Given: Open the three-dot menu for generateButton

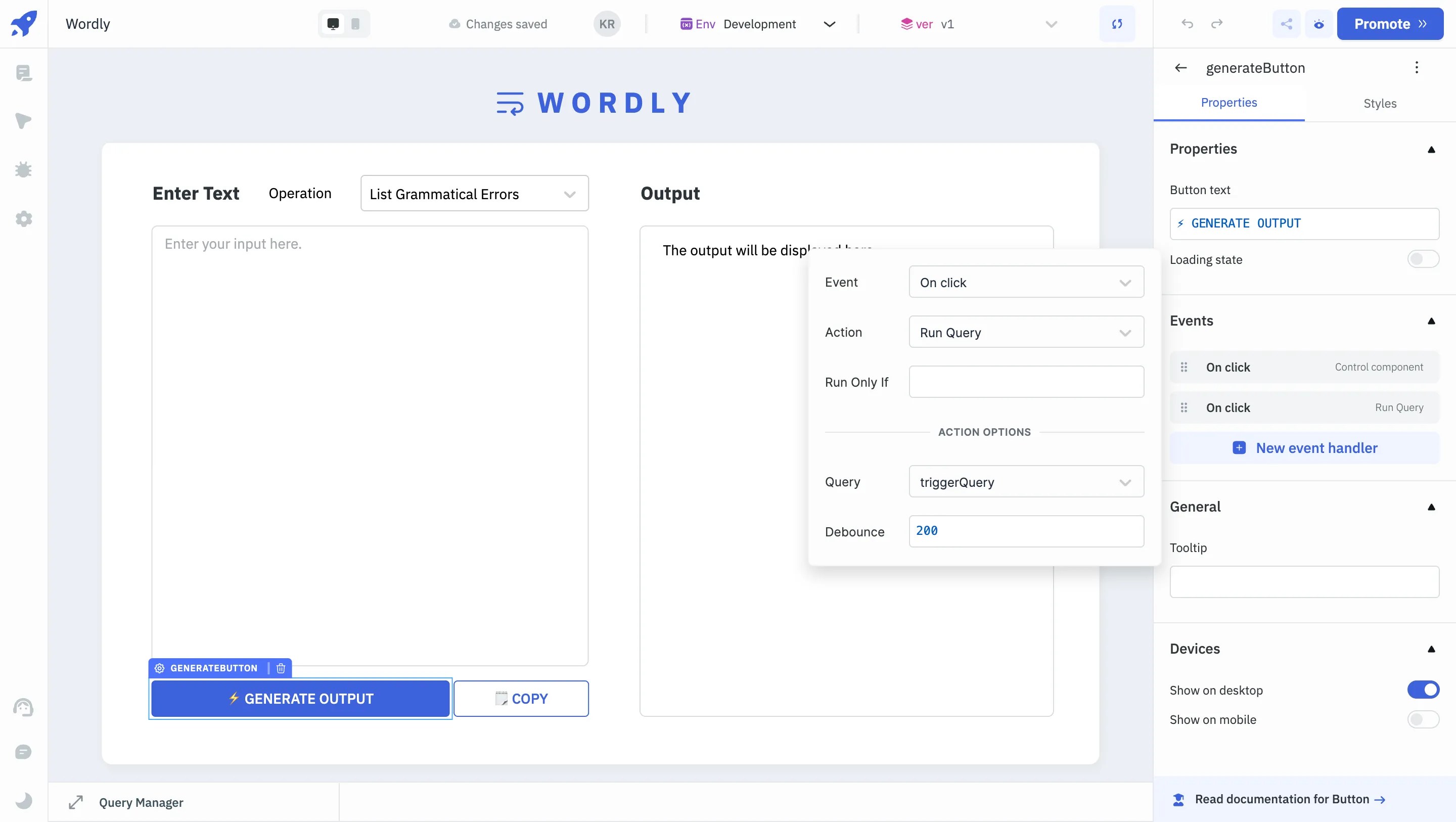Looking at the screenshot, I should [1417, 68].
